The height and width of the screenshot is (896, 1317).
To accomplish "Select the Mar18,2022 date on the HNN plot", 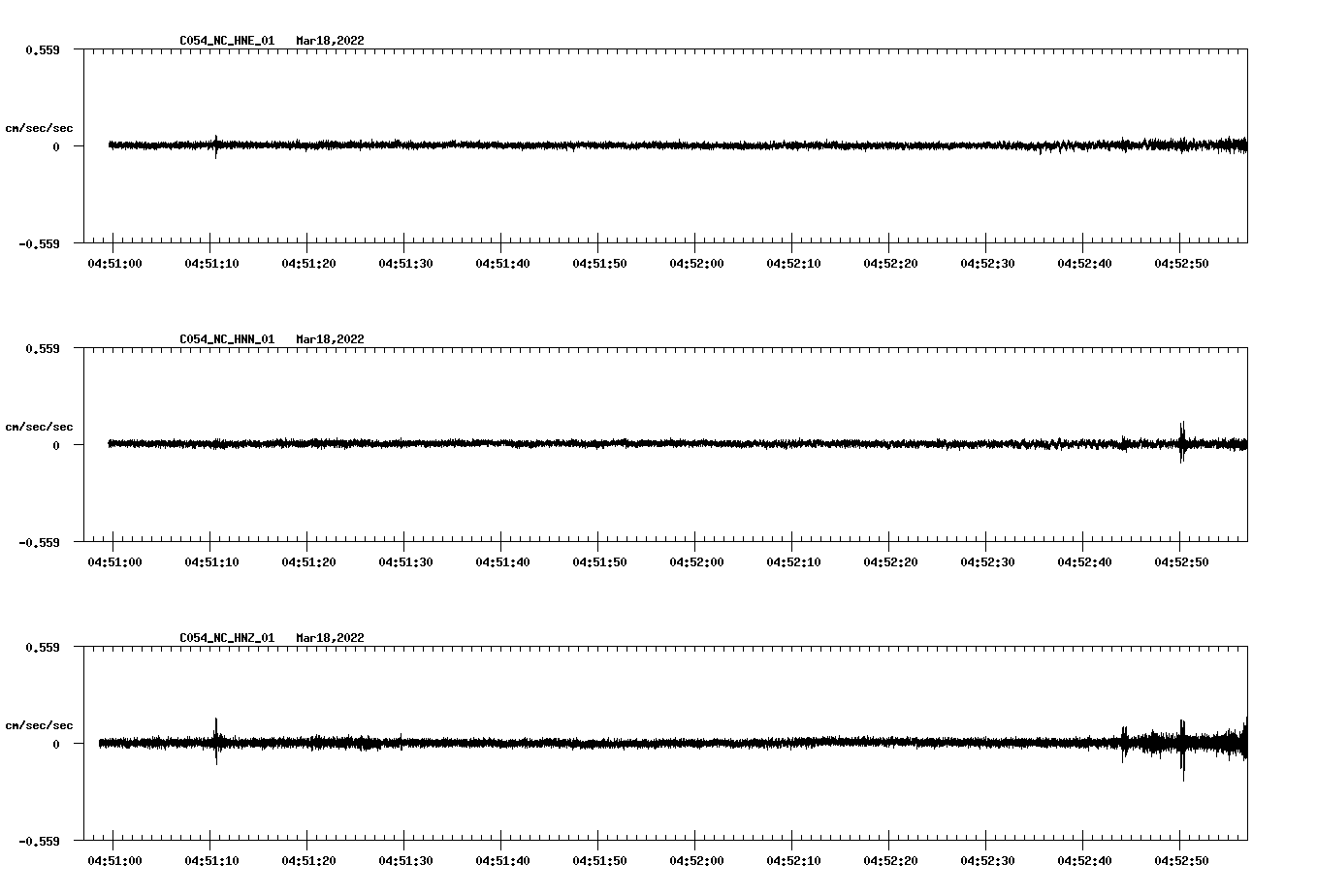I will point(331,339).
